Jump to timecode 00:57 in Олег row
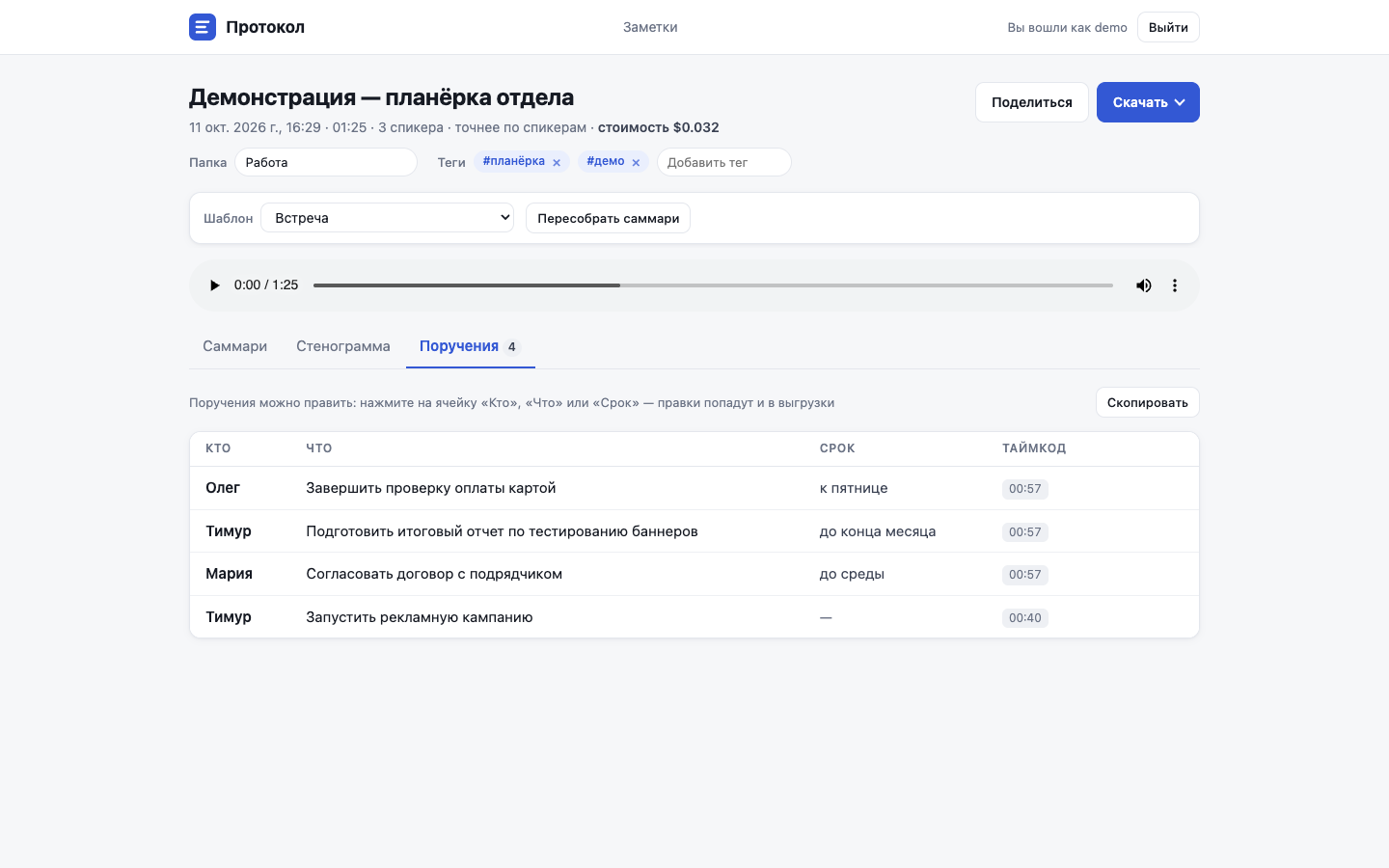This screenshot has width=1389, height=868. click(x=1024, y=489)
